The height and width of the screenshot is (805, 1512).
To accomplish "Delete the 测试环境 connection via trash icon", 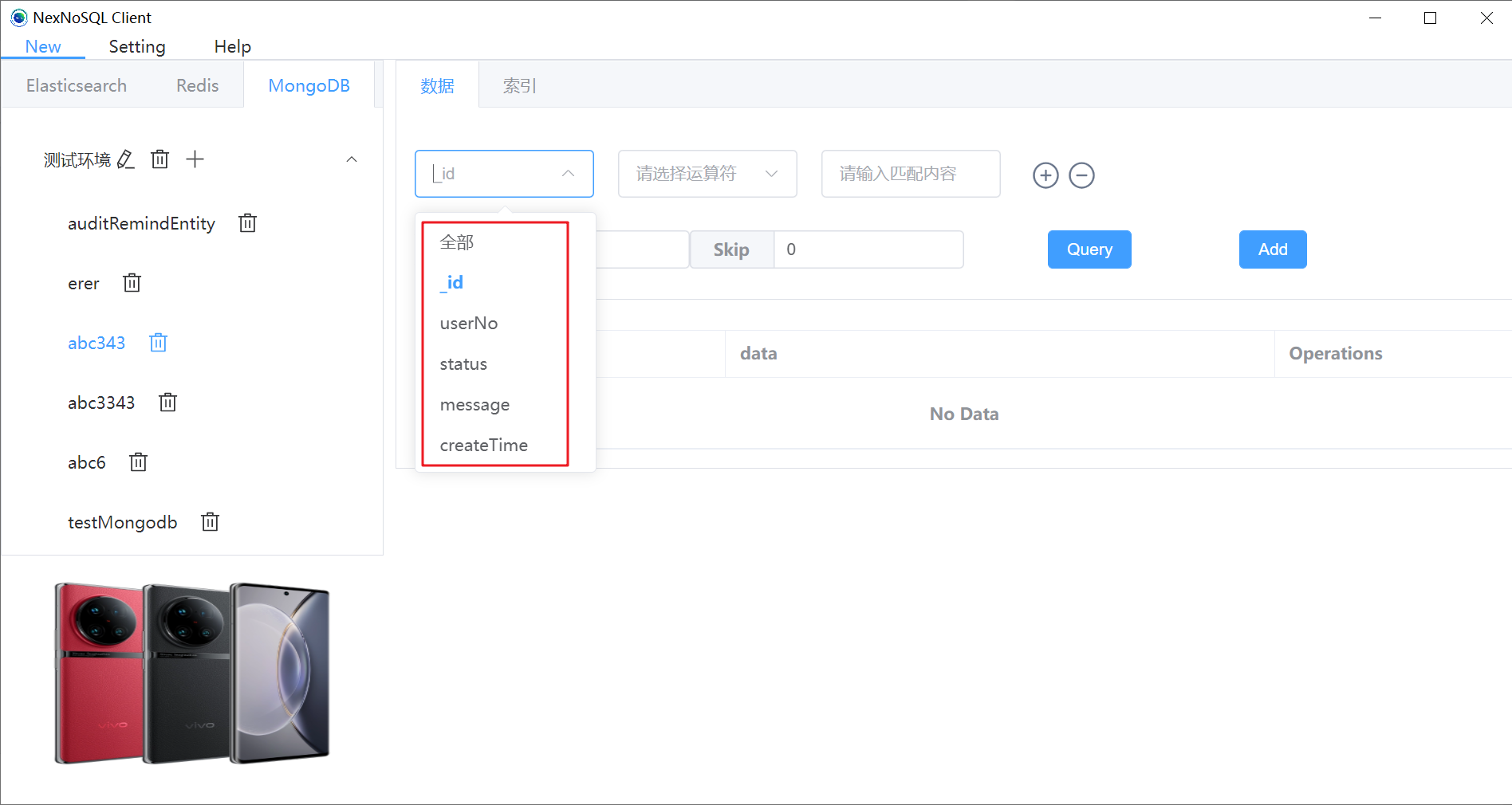I will click(159, 159).
